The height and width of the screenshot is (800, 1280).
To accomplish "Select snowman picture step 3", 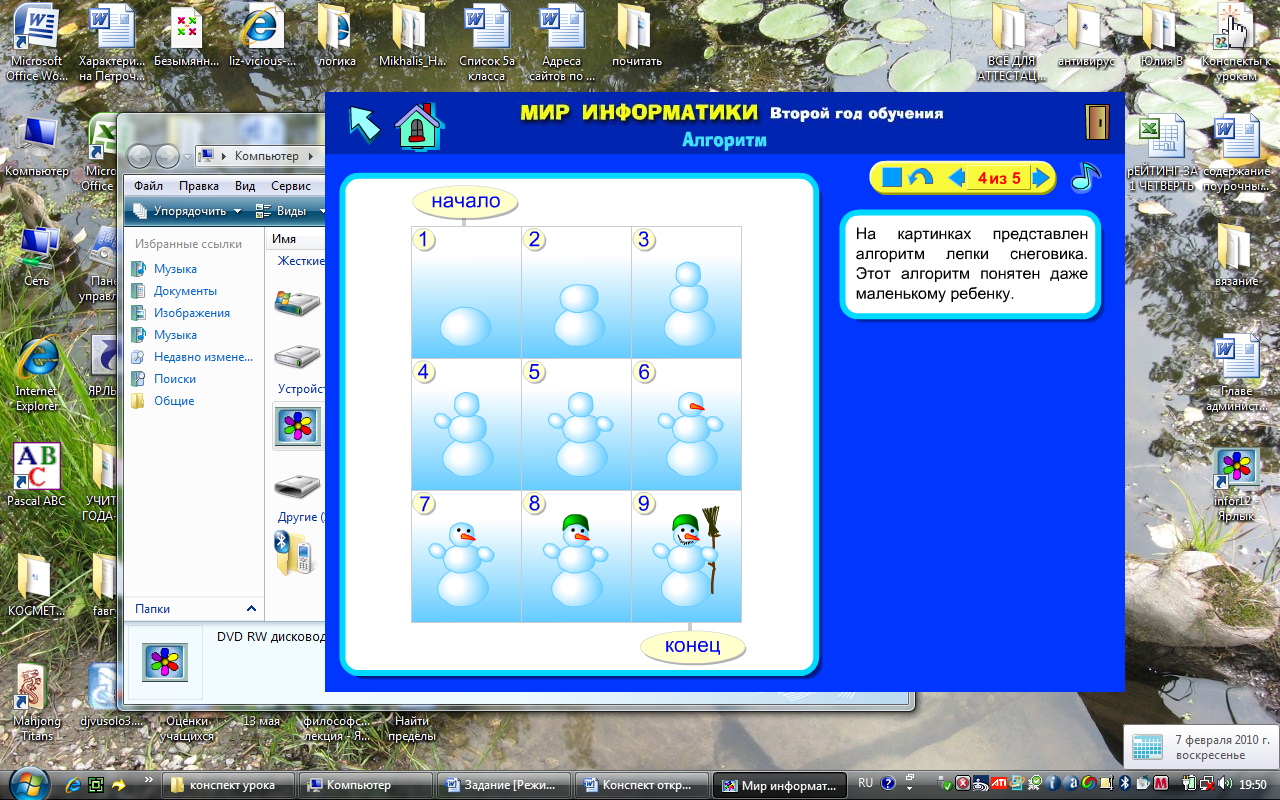I will (x=687, y=292).
